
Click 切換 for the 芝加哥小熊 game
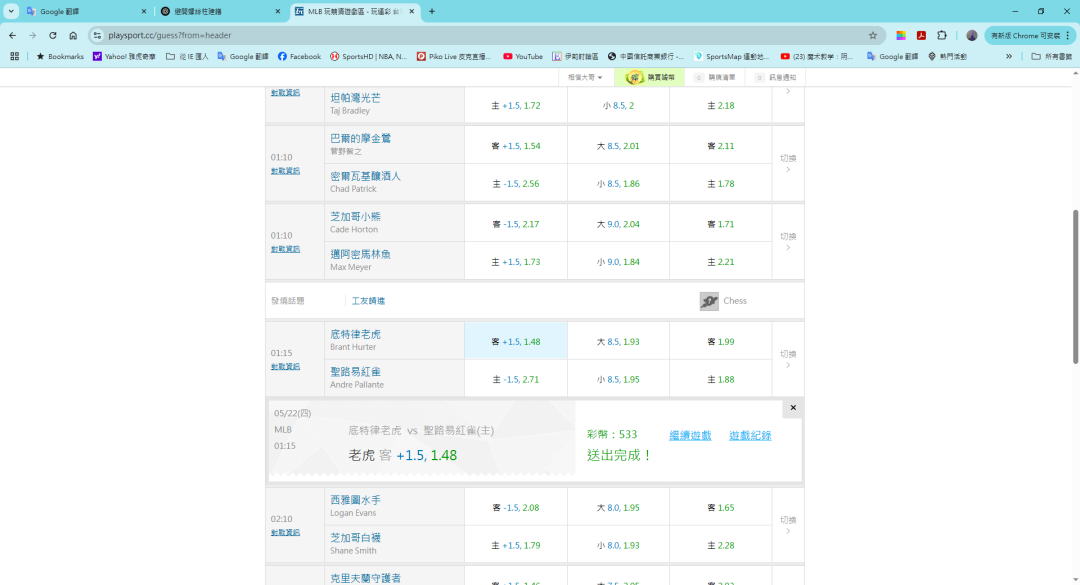[788, 241]
